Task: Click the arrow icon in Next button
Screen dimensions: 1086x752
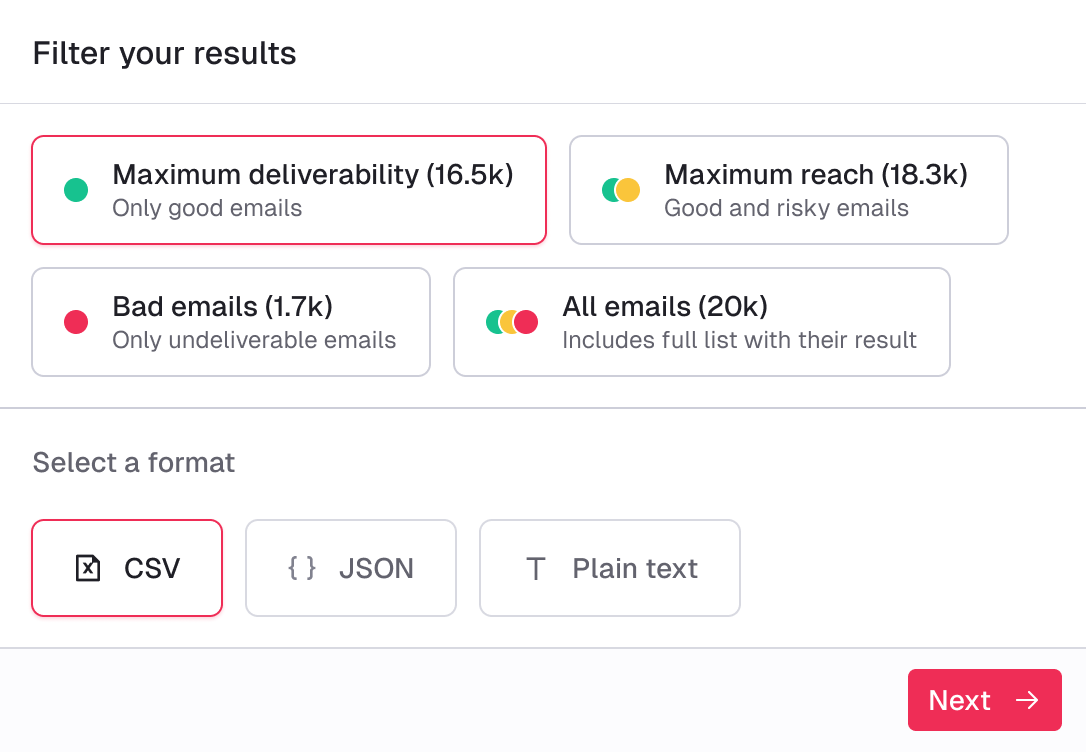Action: (x=1027, y=700)
